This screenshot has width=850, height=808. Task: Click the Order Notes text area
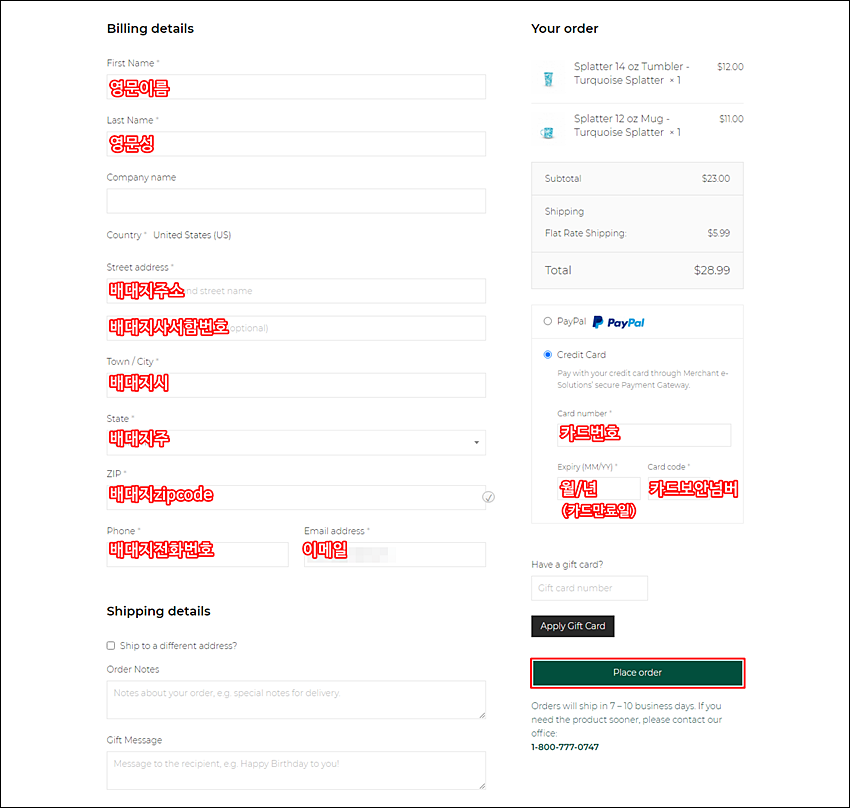(296, 700)
